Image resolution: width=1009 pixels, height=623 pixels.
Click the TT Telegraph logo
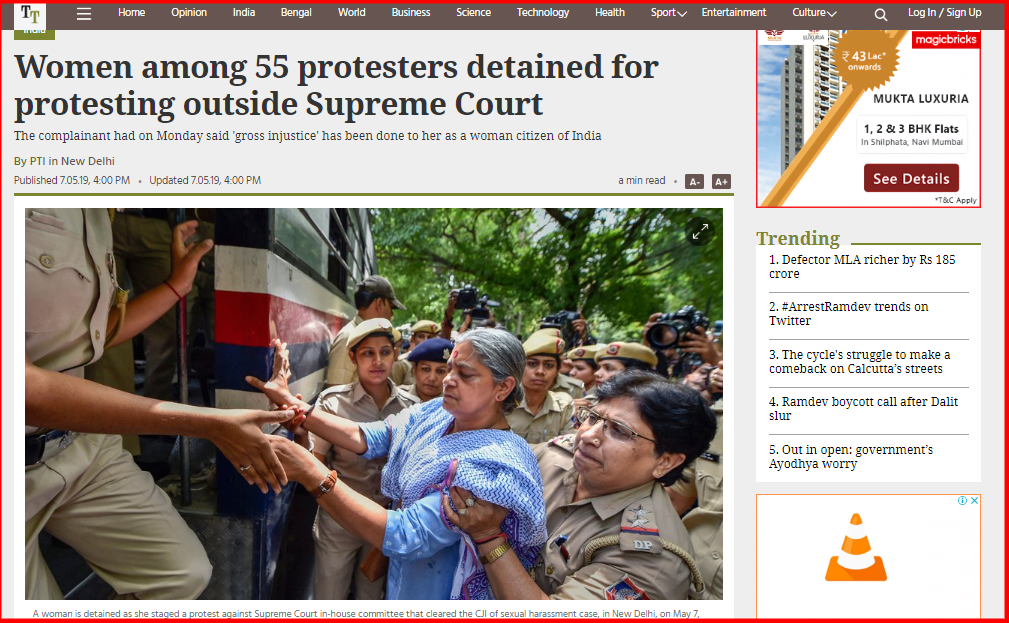(x=30, y=15)
